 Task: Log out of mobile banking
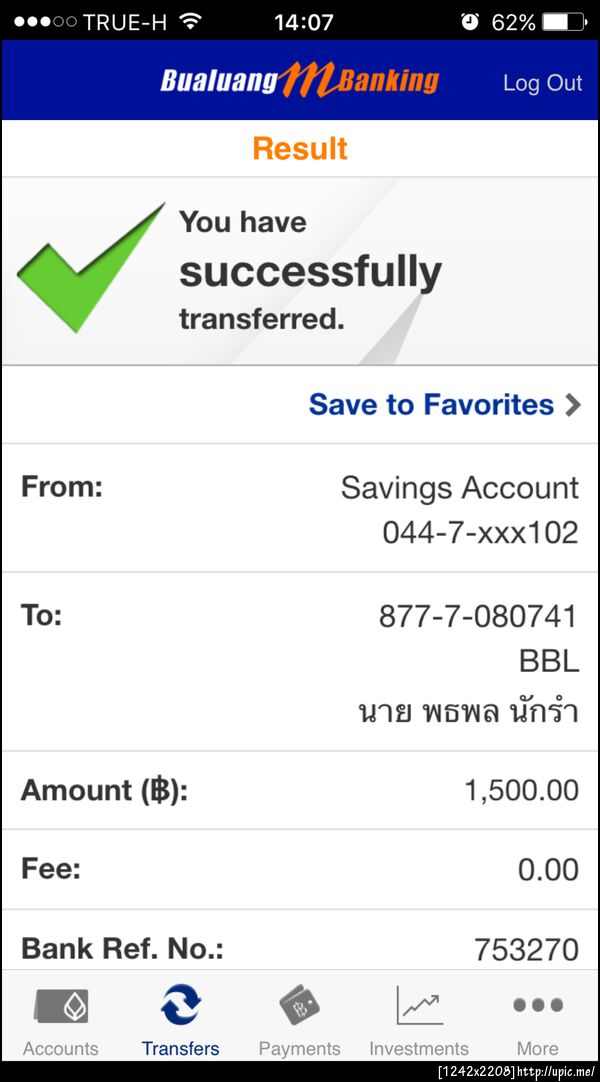click(x=542, y=83)
